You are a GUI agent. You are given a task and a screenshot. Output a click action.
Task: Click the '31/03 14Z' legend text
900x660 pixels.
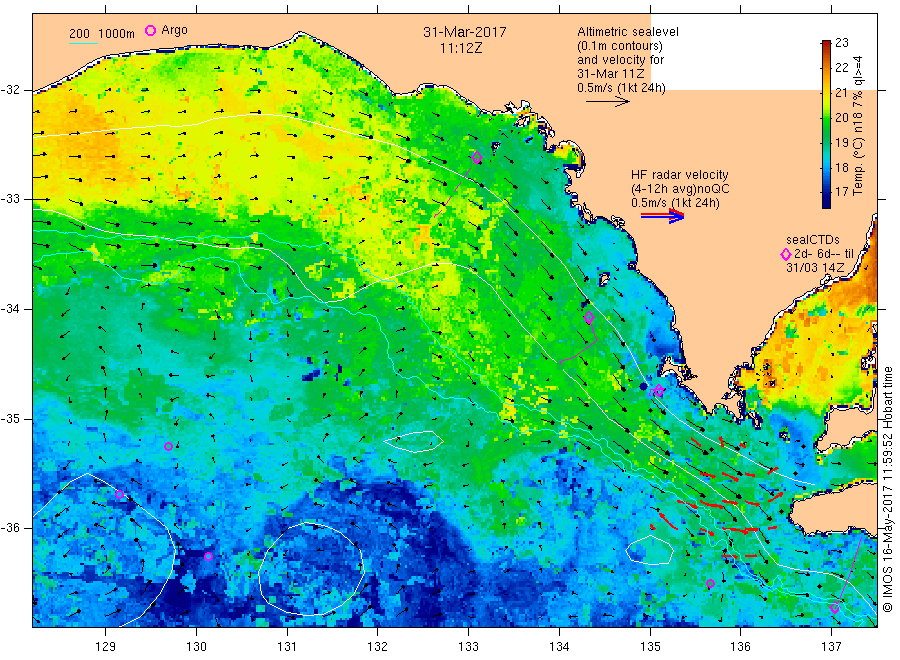(815, 267)
